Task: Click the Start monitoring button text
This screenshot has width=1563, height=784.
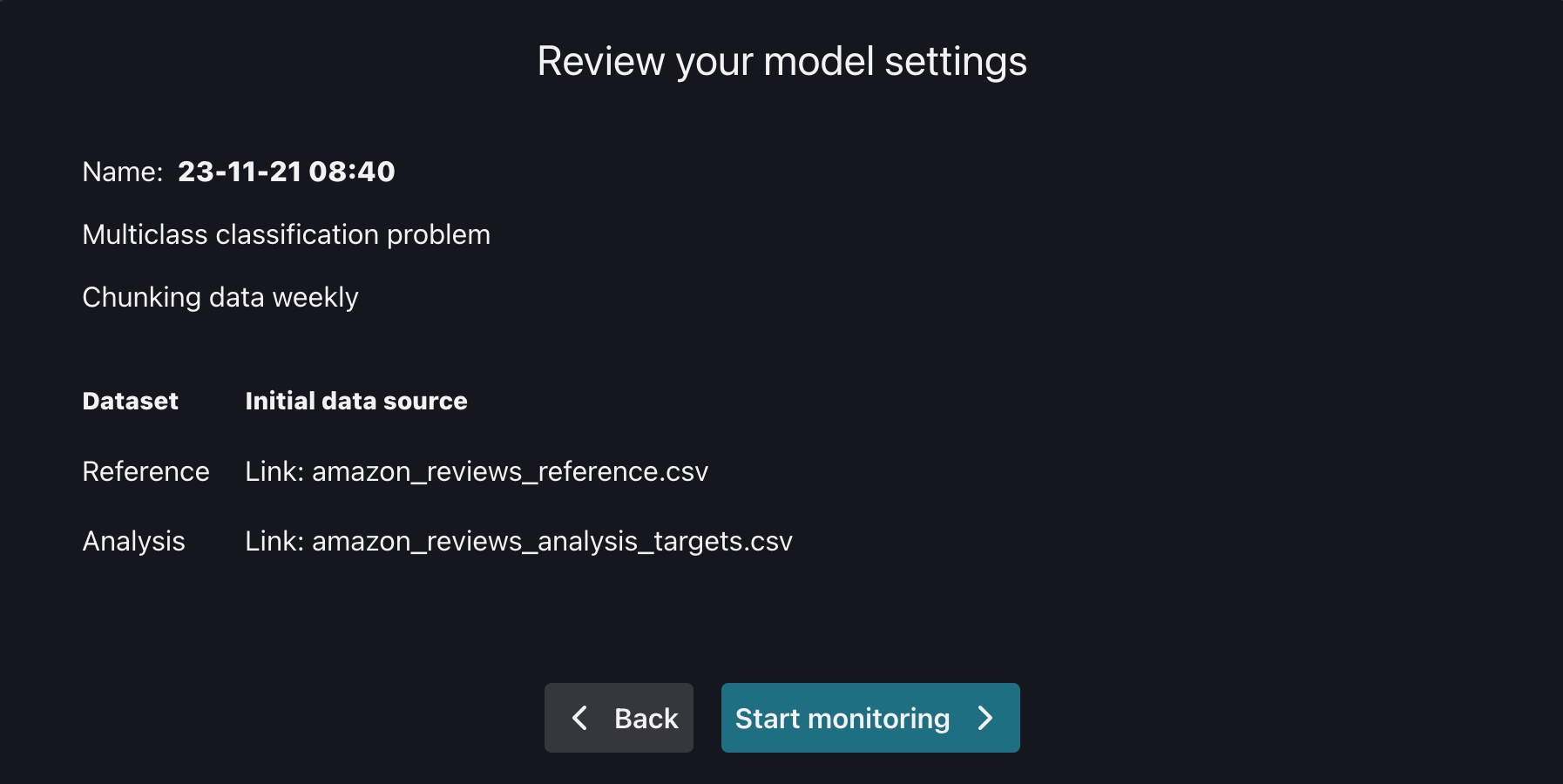Action: [x=842, y=719]
